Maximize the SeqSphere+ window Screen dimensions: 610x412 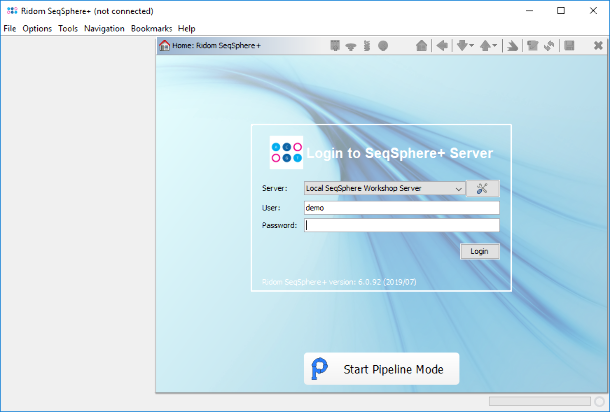click(561, 11)
